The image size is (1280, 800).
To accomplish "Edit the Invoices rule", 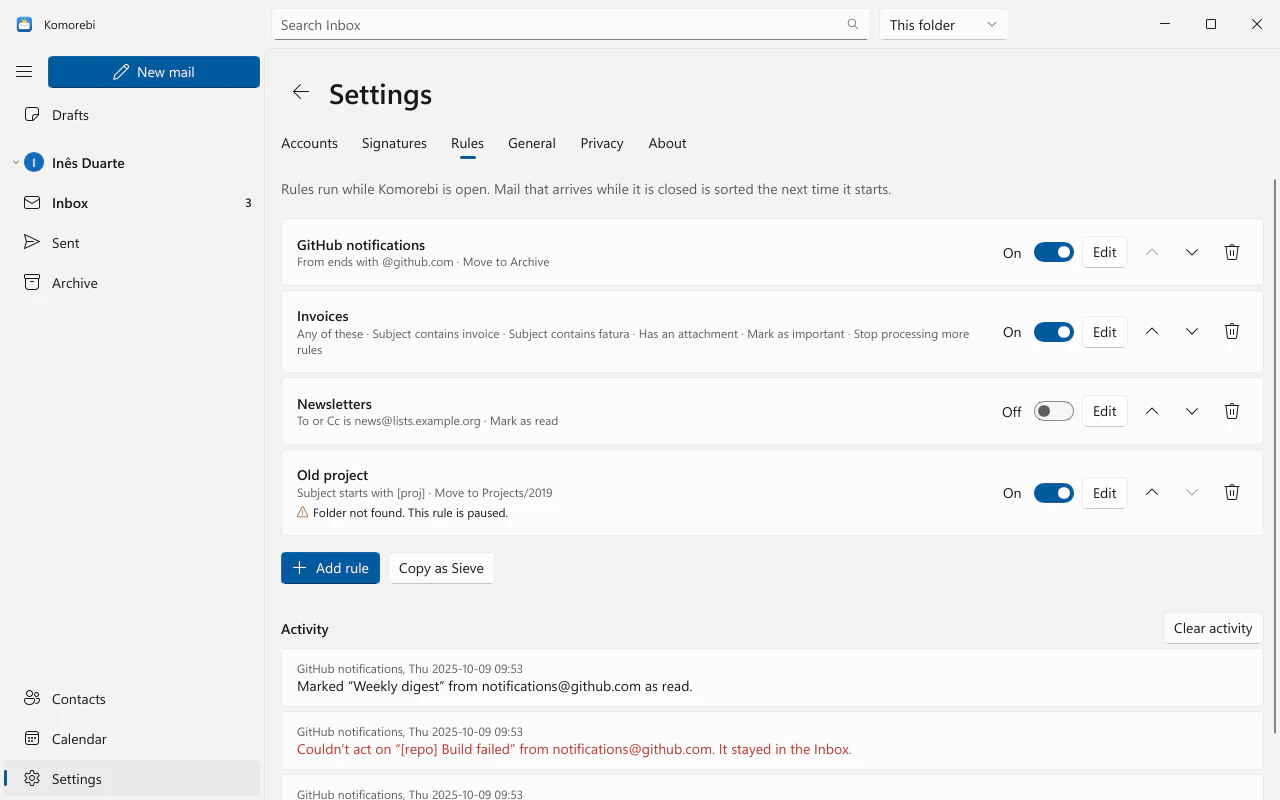I will [x=1105, y=332].
